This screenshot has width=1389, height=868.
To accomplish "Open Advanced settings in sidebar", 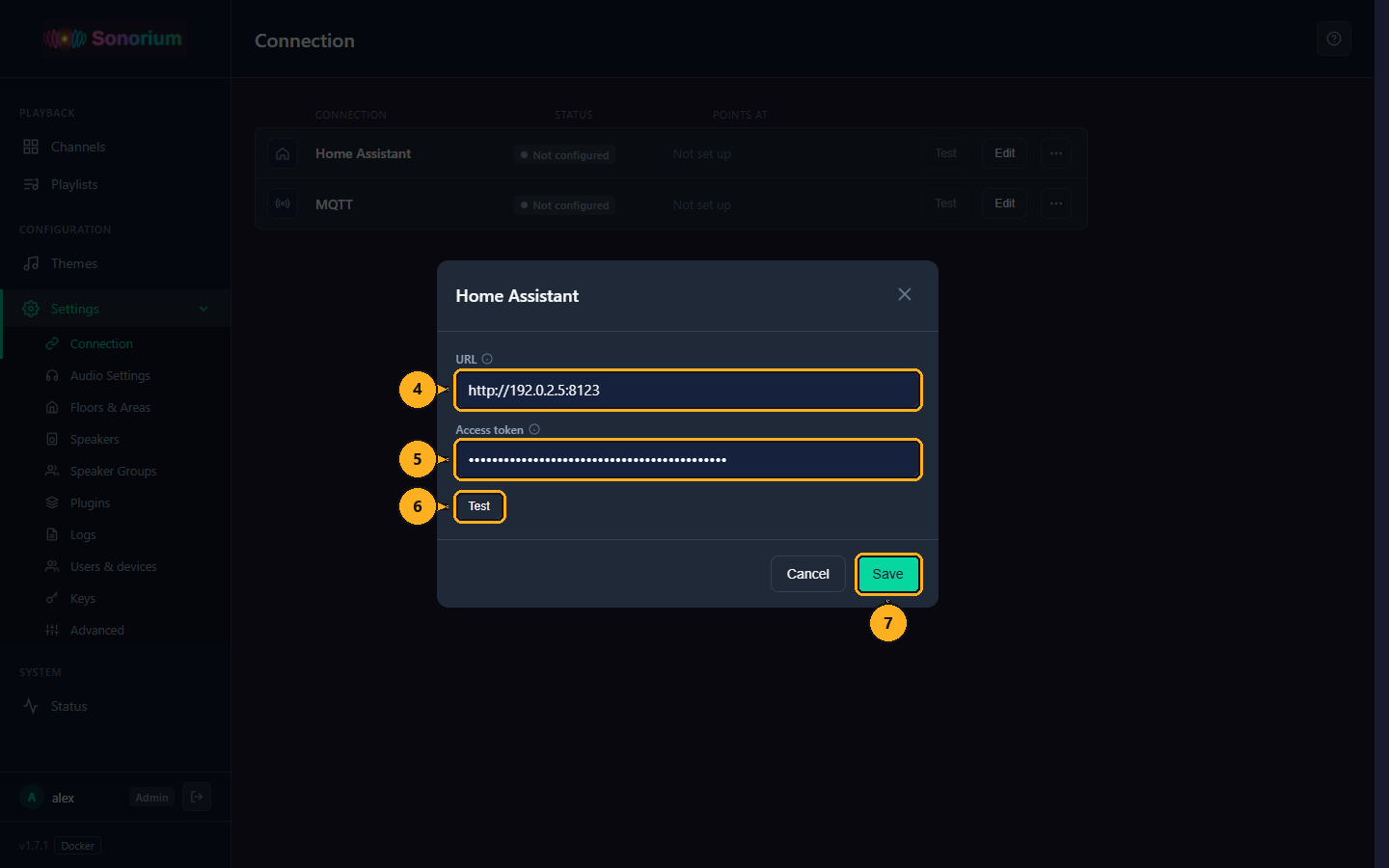I will (115, 630).
